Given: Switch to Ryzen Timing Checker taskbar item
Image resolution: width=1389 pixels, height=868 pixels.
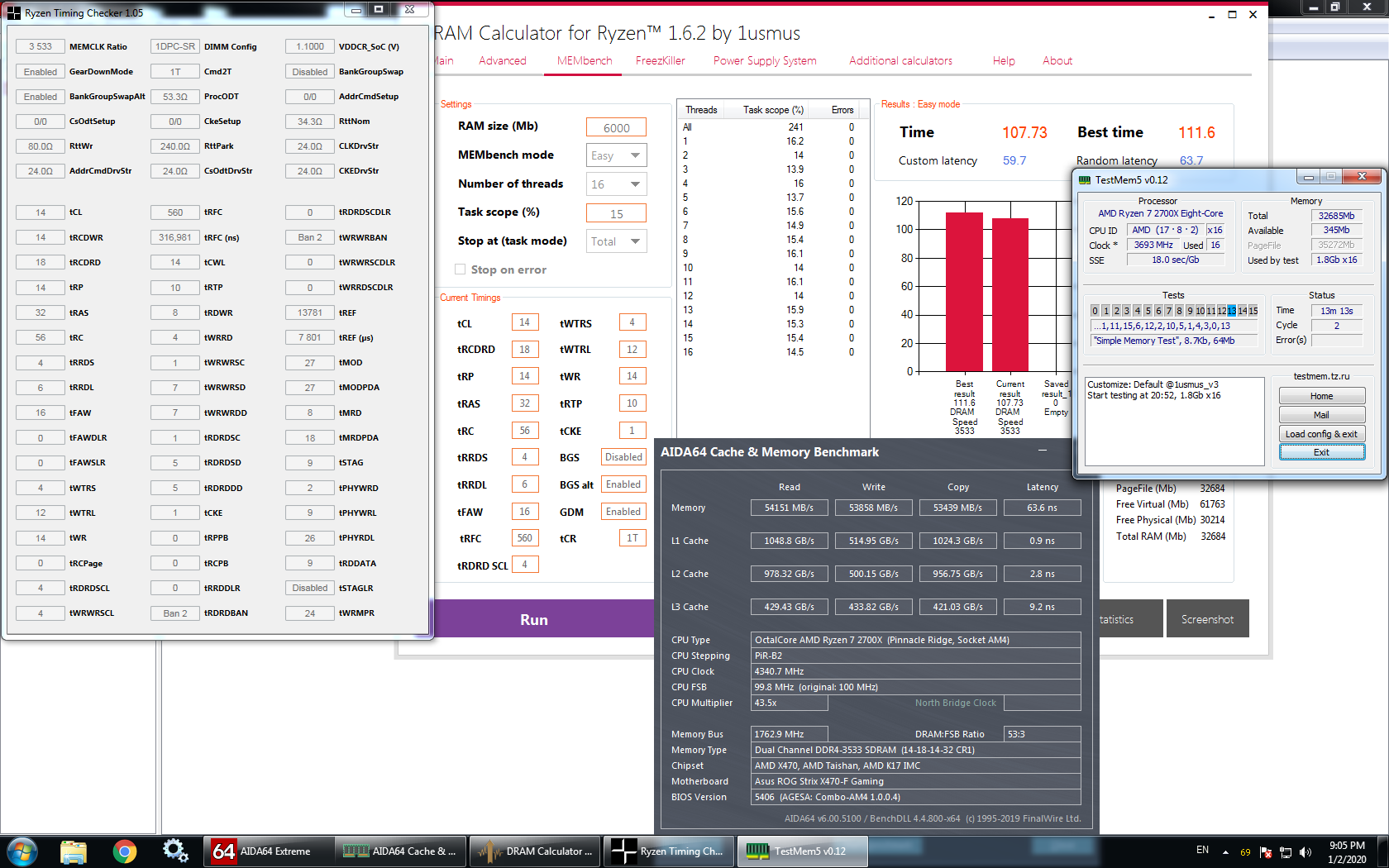Looking at the screenshot, I should click(669, 851).
